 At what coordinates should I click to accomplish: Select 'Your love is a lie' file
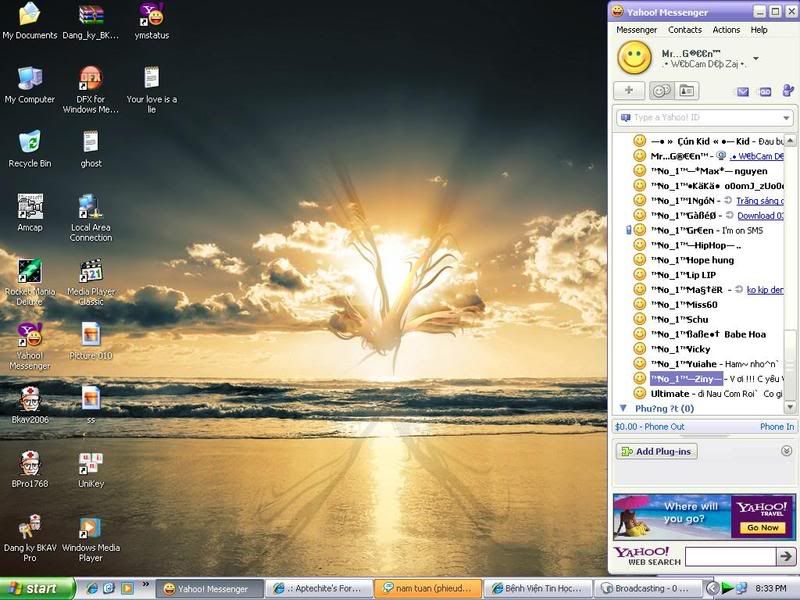click(x=152, y=90)
